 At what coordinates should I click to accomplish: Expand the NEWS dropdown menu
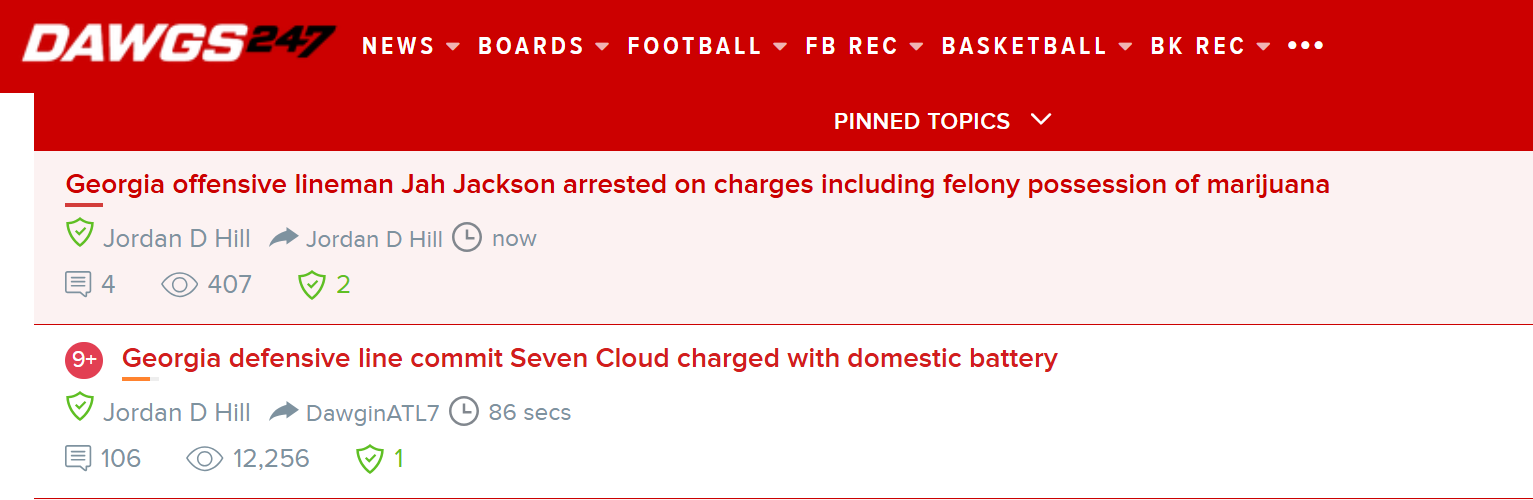(x=411, y=46)
